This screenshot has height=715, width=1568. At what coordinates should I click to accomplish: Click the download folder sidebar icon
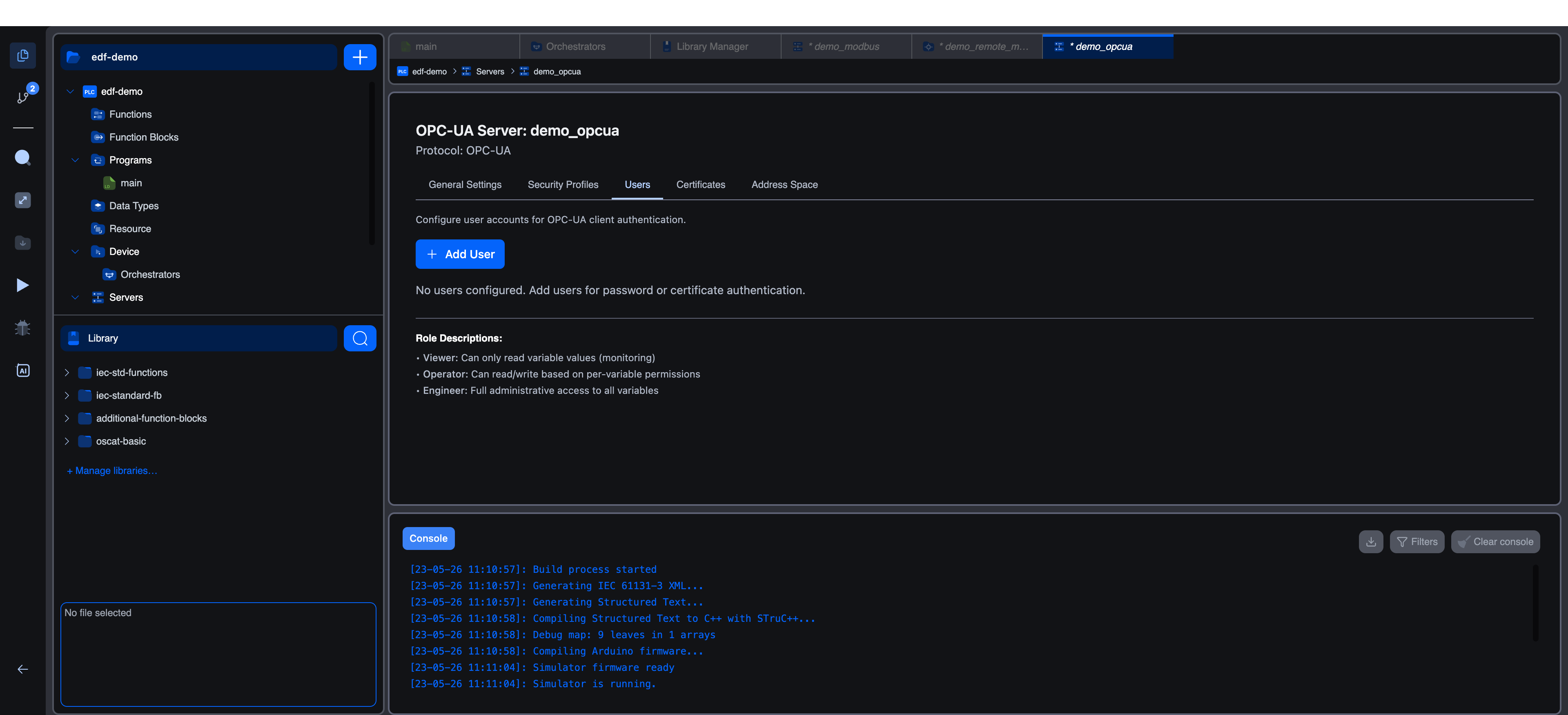click(22, 242)
